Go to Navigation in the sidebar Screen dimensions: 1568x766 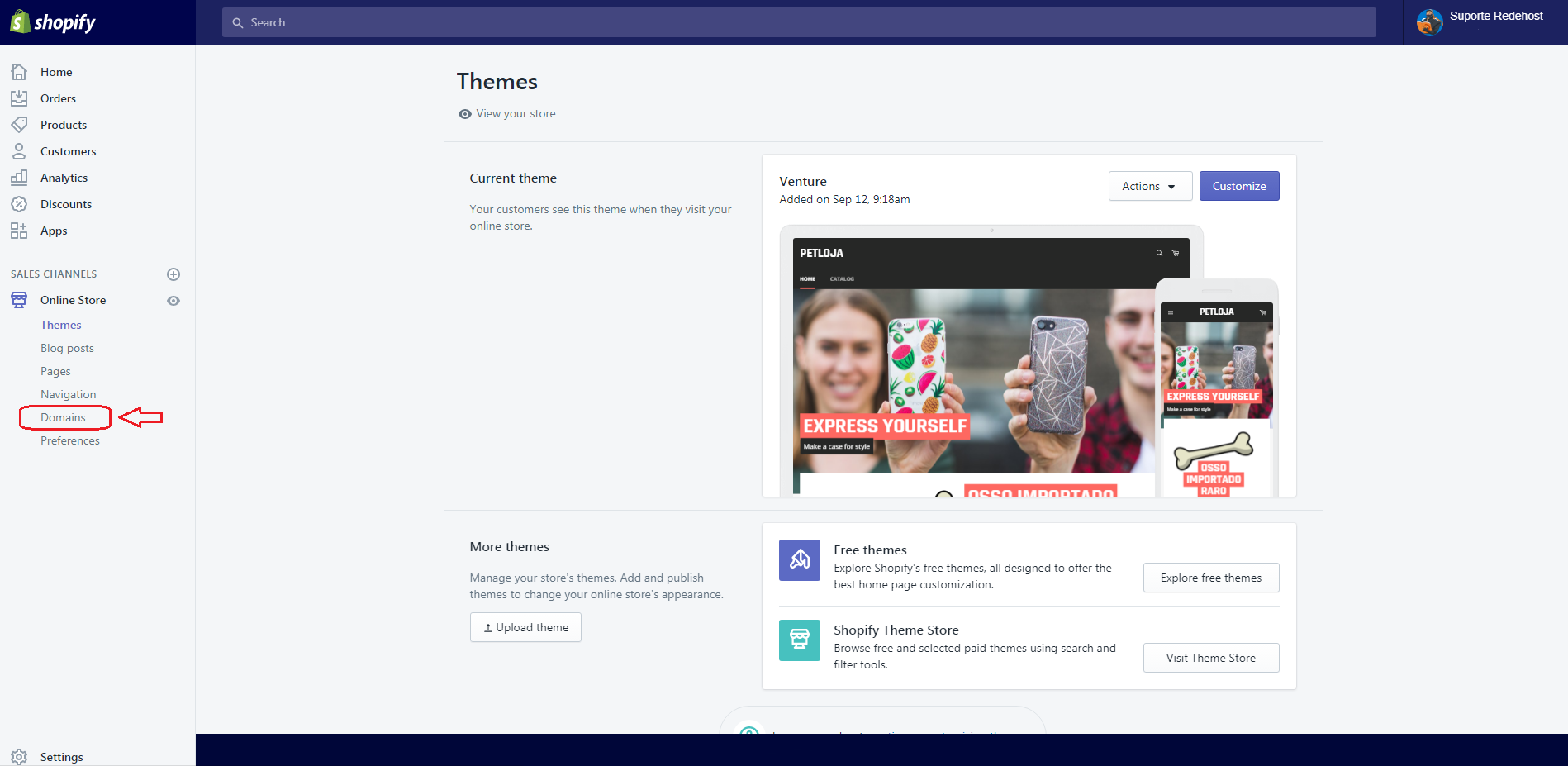pyautogui.click(x=68, y=394)
